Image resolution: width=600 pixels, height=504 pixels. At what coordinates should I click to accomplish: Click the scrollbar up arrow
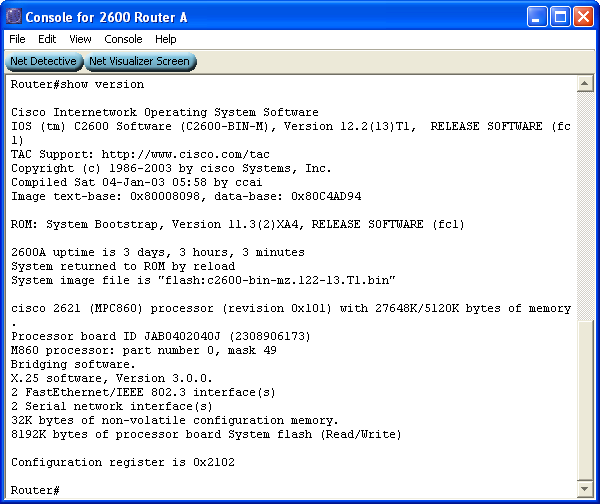coord(585,83)
